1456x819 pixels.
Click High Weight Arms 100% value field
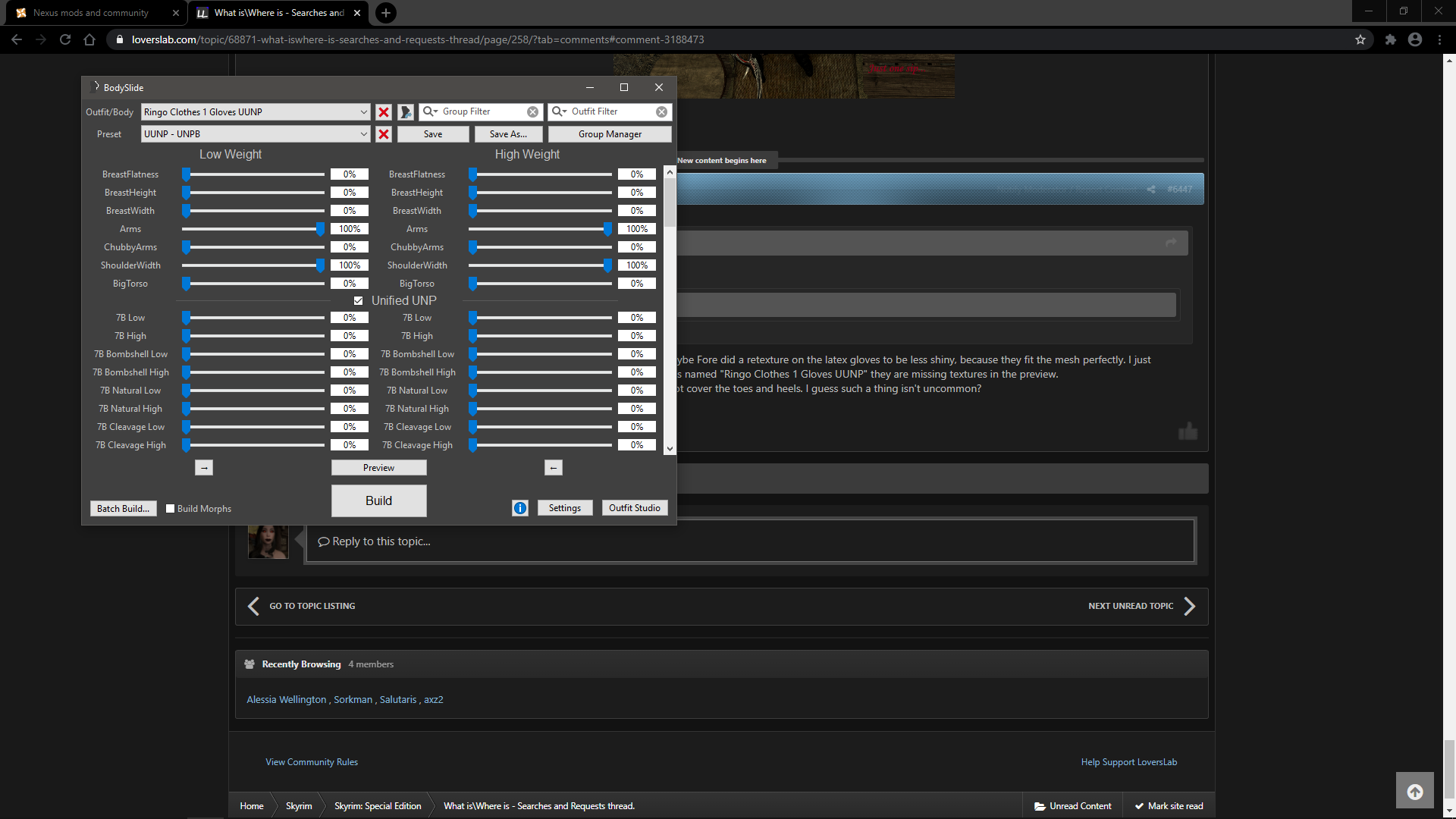pyautogui.click(x=637, y=229)
